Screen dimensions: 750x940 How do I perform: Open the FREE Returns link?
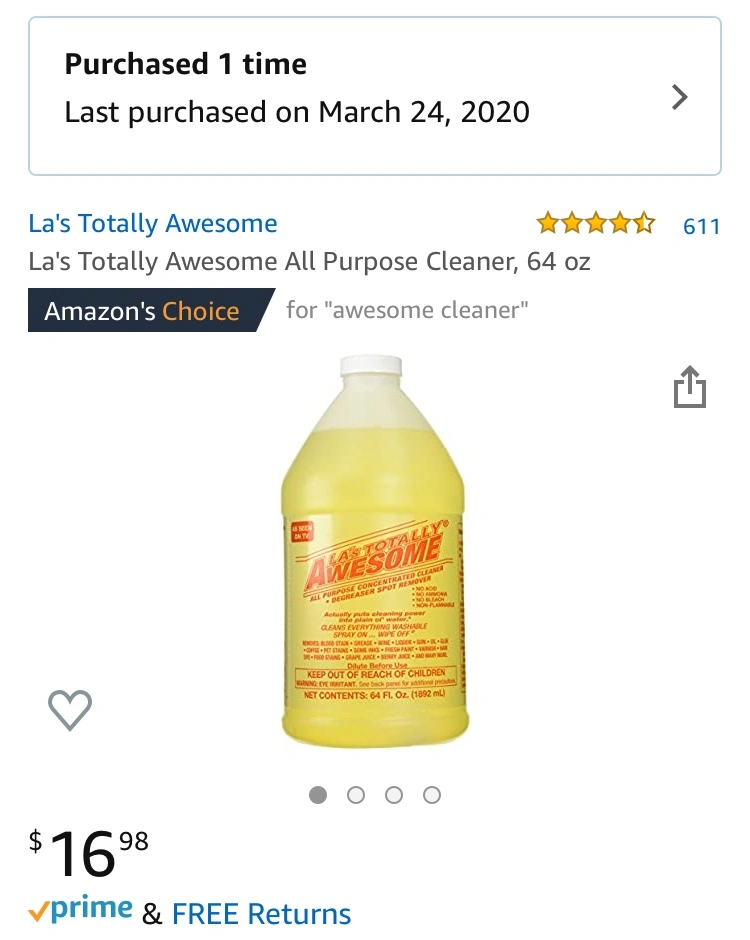[261, 914]
